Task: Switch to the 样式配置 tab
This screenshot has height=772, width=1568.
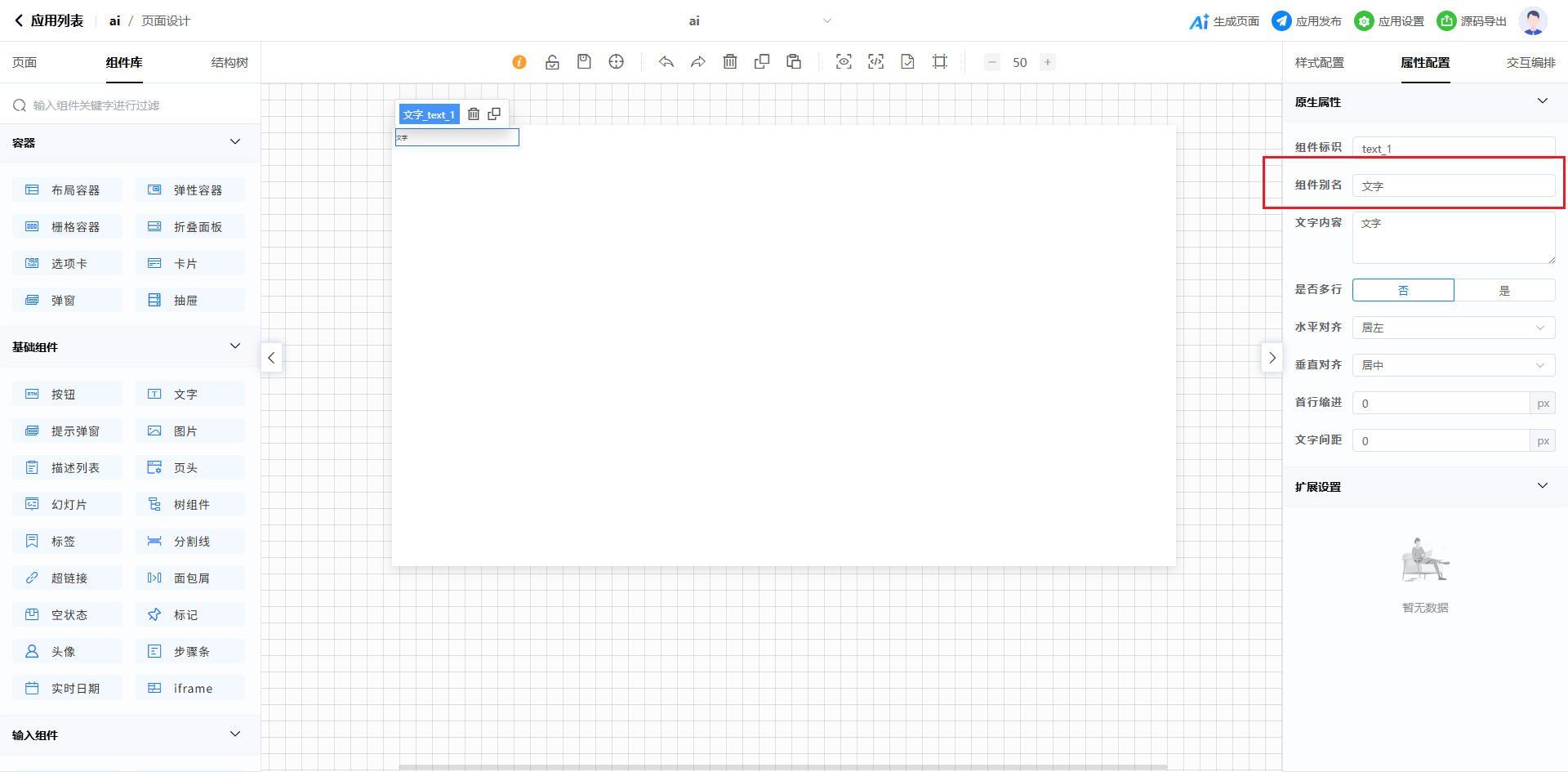Action: (x=1319, y=63)
